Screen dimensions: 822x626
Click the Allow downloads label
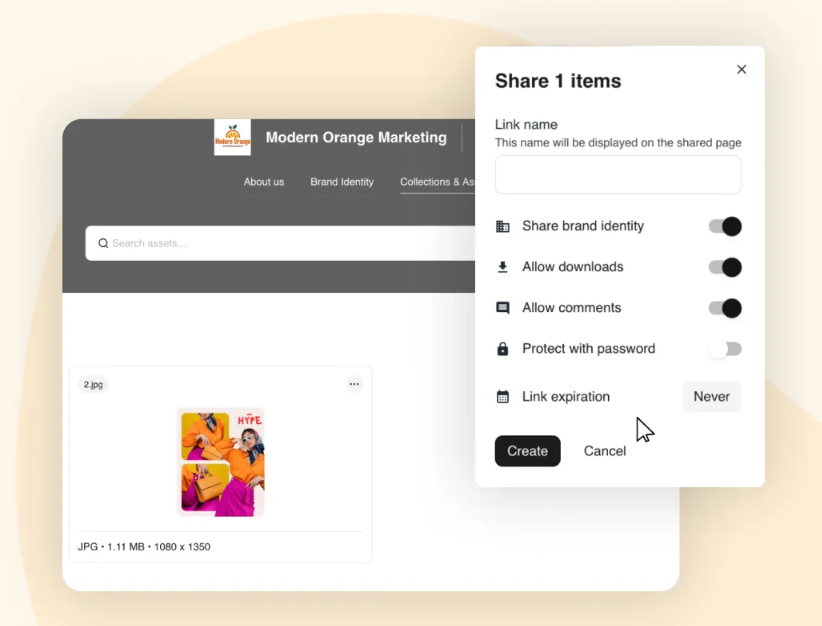[x=572, y=267]
